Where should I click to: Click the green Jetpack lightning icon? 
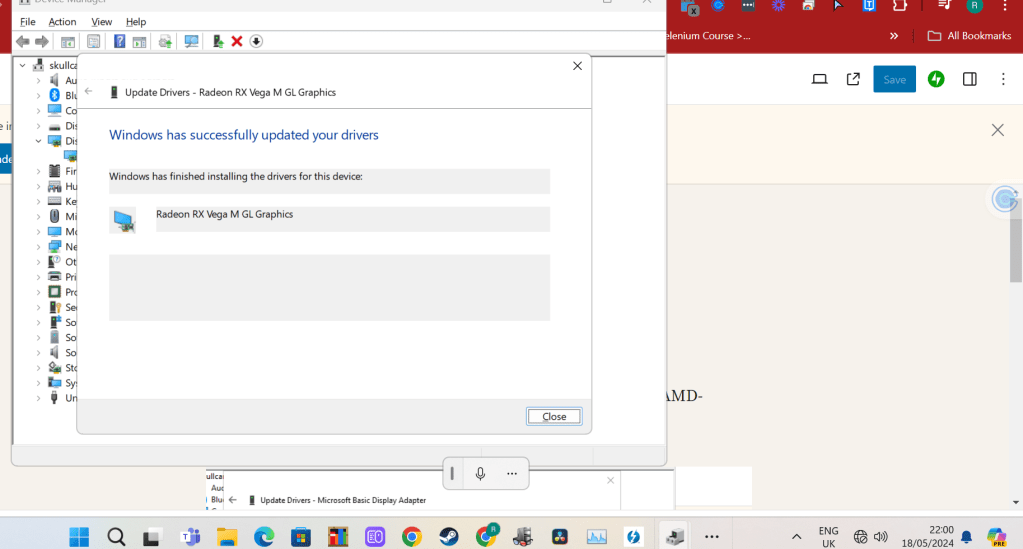(x=936, y=79)
